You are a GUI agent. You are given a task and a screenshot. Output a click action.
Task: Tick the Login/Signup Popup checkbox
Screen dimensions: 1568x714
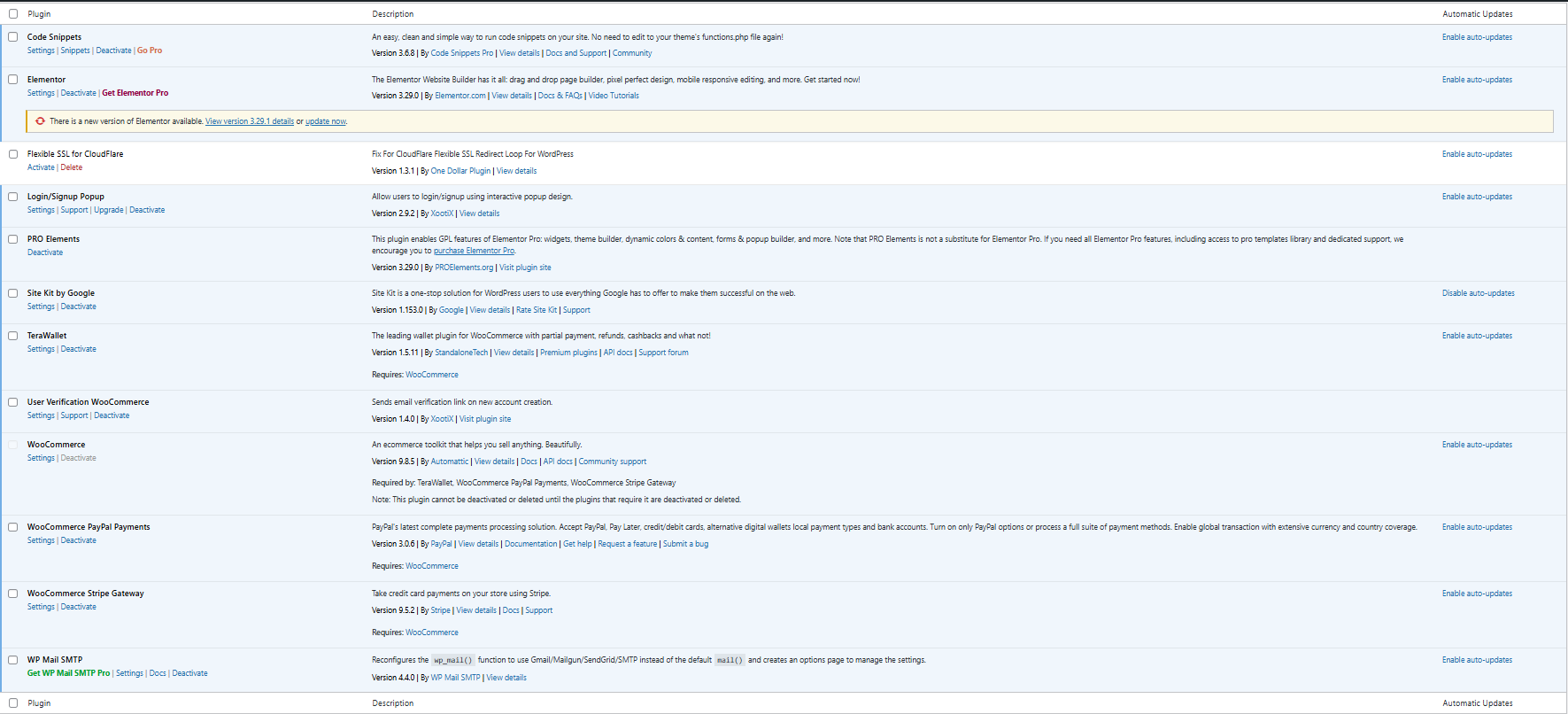[x=13, y=197]
